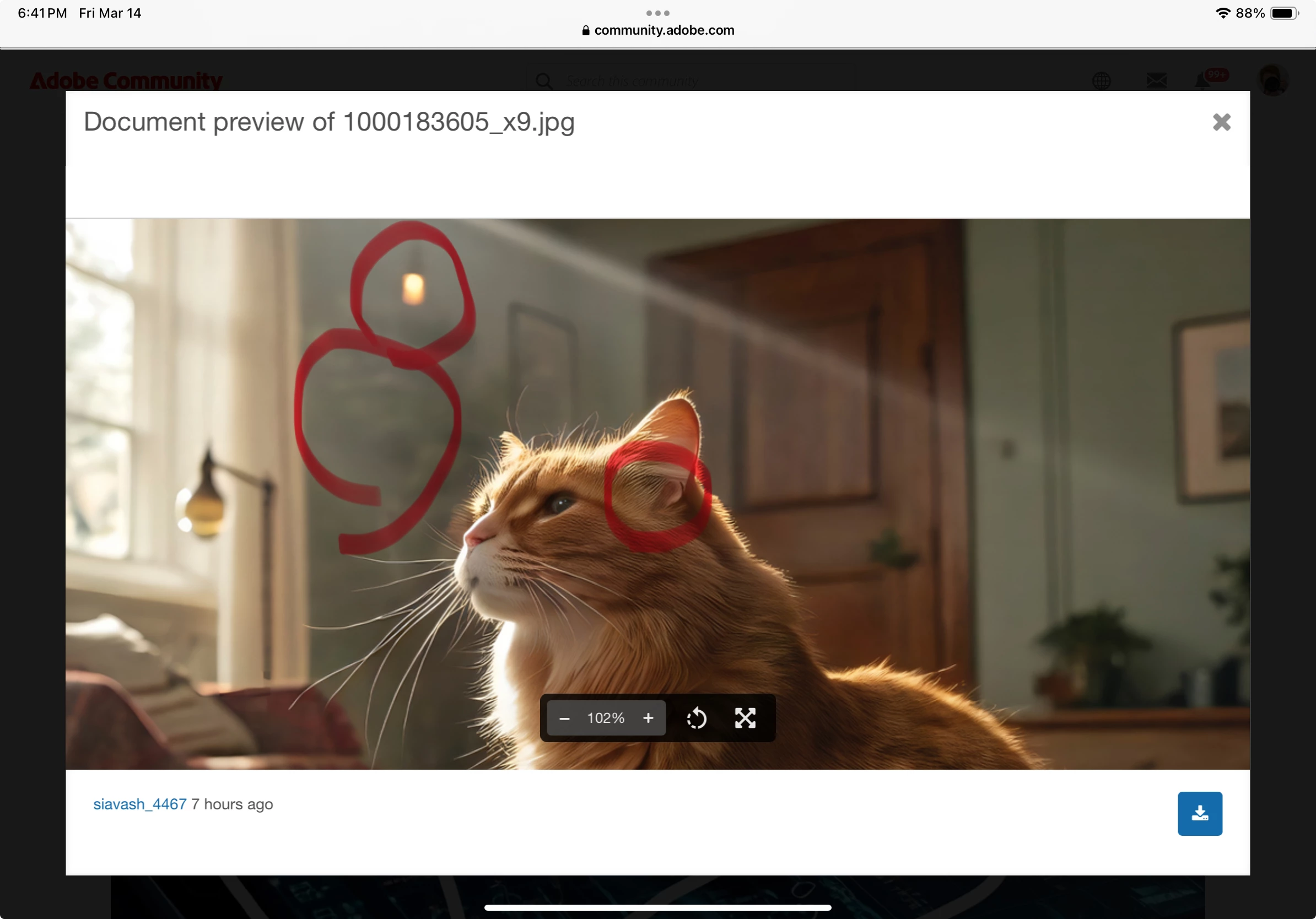Close the document preview dialog
1316x919 pixels.
1221,122
